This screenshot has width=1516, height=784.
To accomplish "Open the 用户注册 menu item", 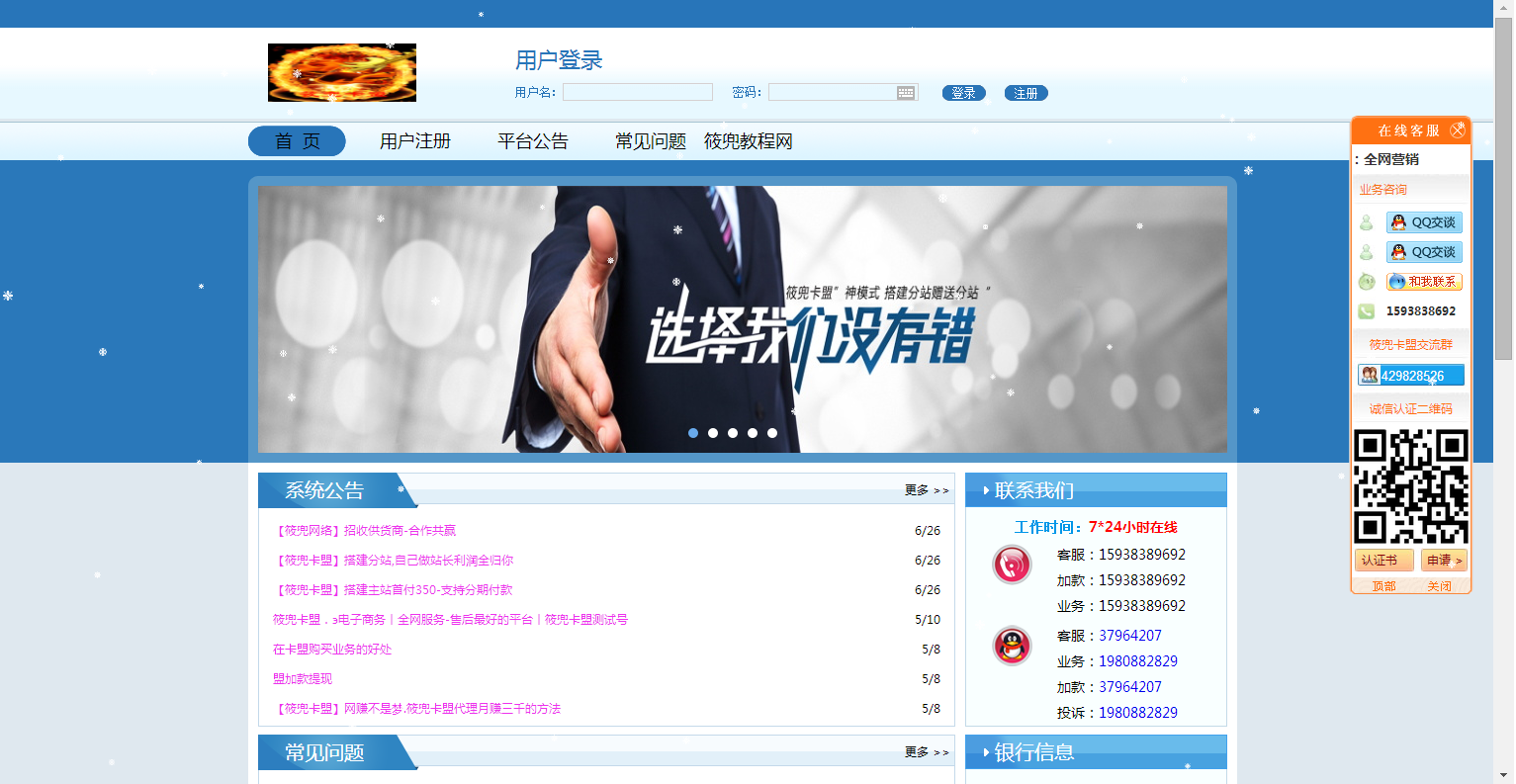I will point(415,141).
